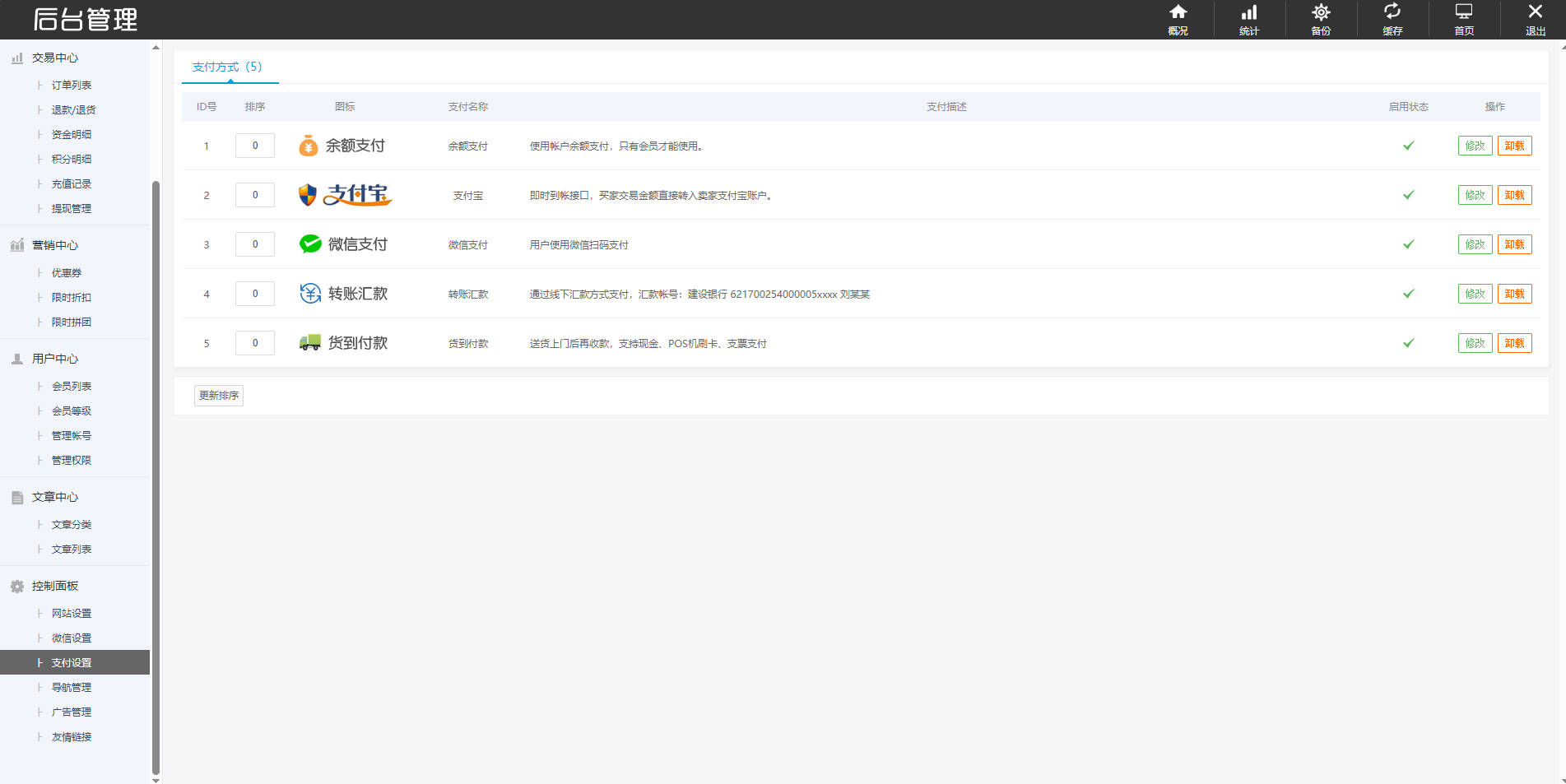Collapse the 控制面板 sidebar section
This screenshot has height=784, width=1566.
54,586
